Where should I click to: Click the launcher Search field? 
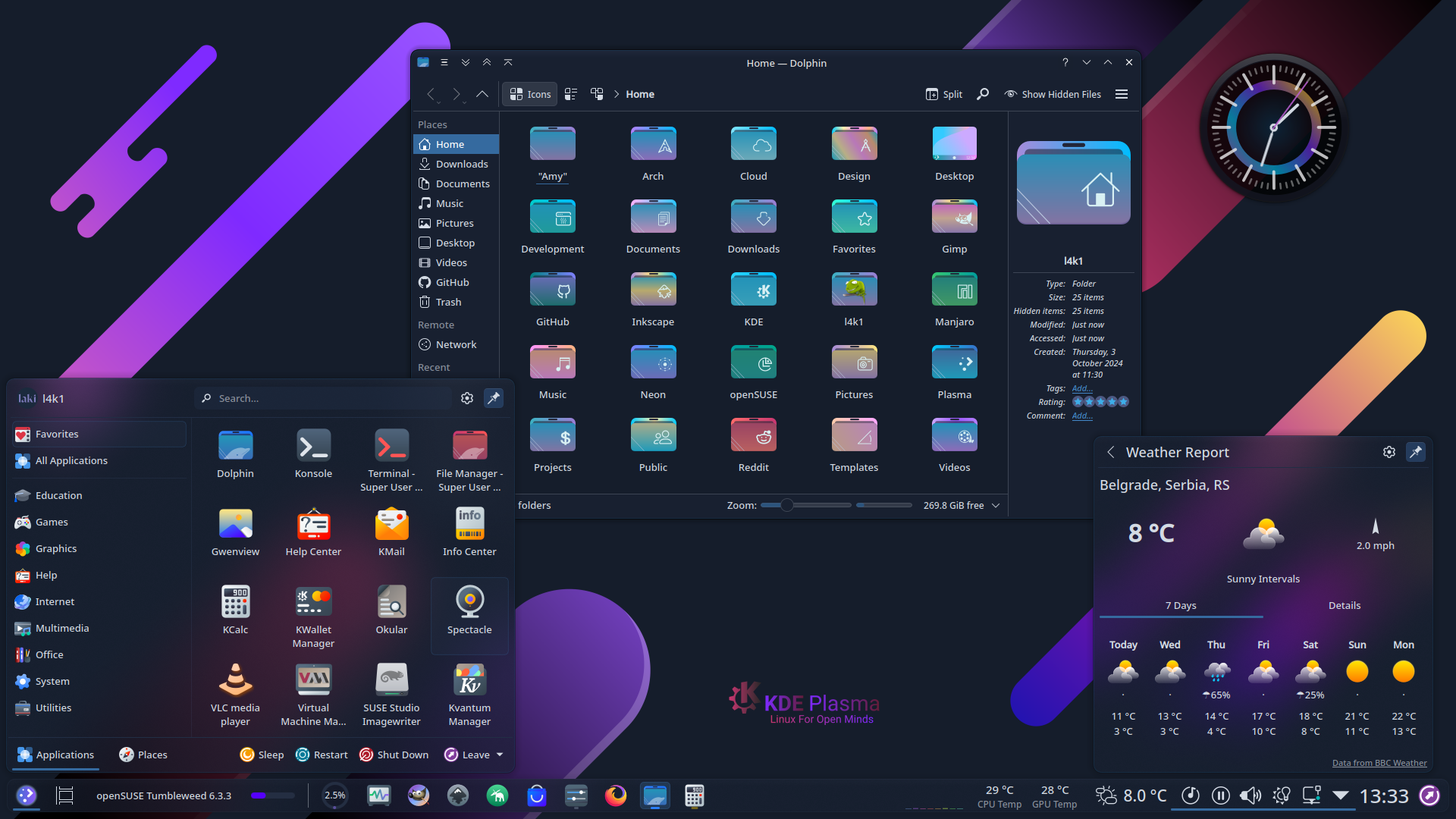tap(325, 398)
